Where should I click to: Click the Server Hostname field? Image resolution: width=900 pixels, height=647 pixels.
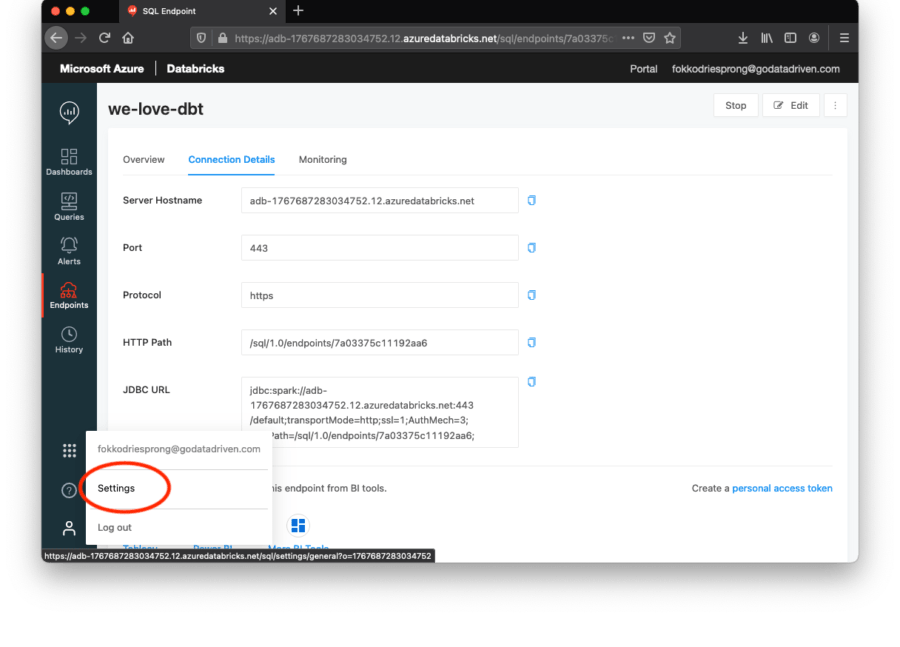click(x=379, y=200)
